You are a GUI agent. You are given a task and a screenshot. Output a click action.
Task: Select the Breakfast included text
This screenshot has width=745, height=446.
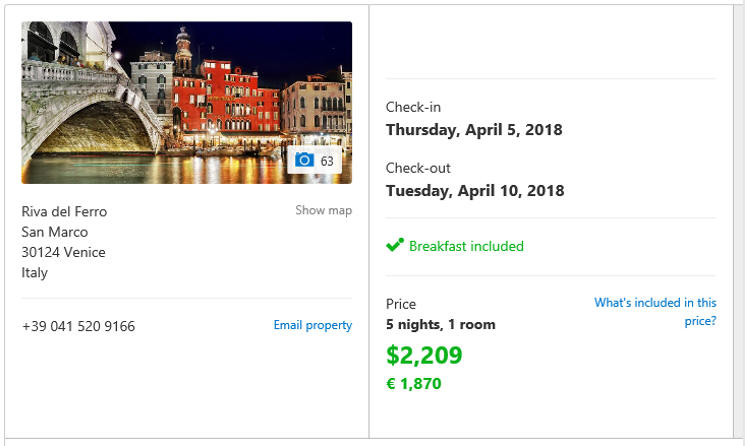pos(466,246)
